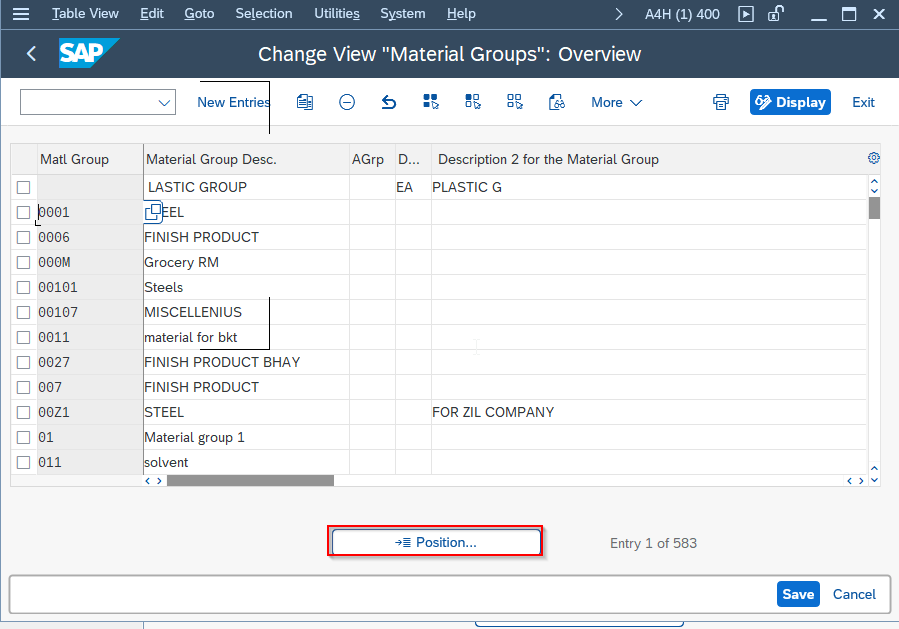Click the New Entries link

point(234,102)
